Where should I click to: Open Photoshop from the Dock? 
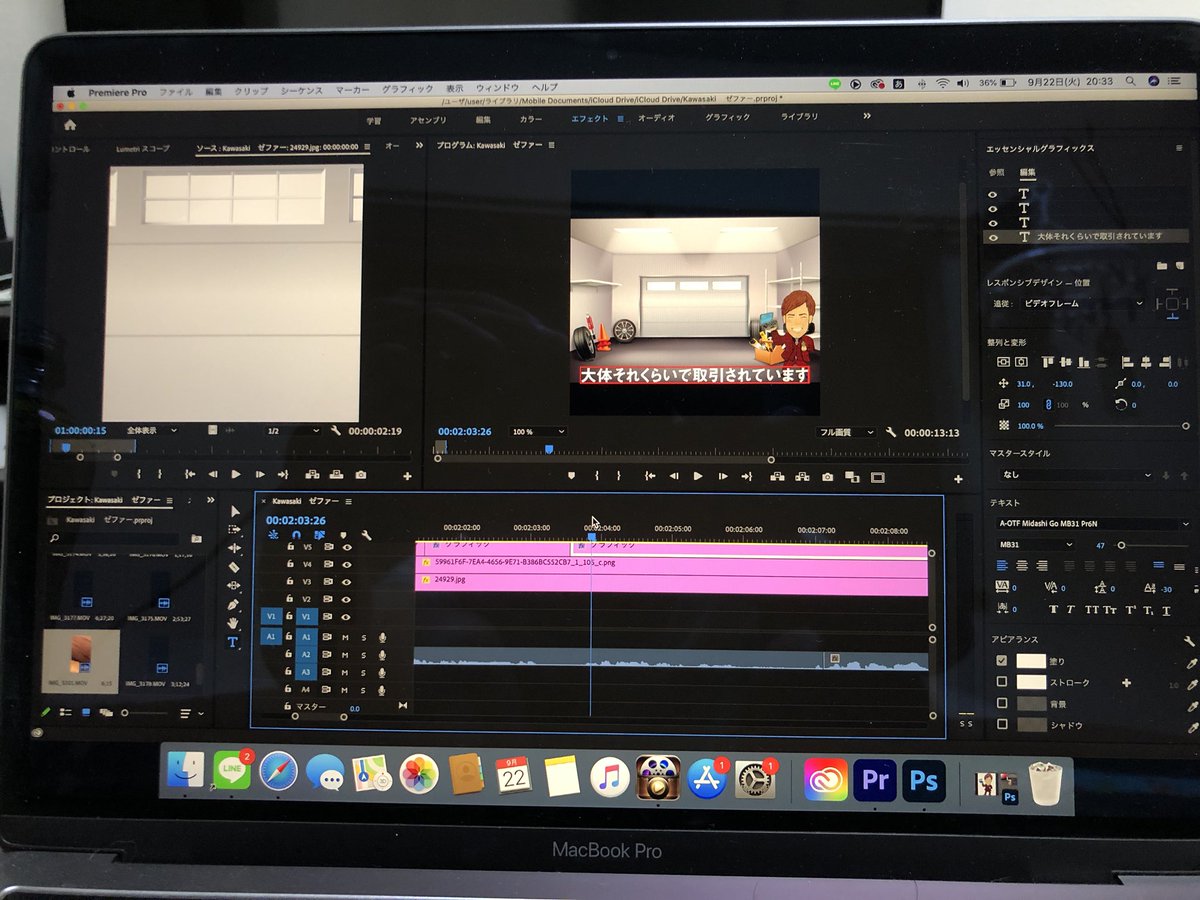coord(923,780)
